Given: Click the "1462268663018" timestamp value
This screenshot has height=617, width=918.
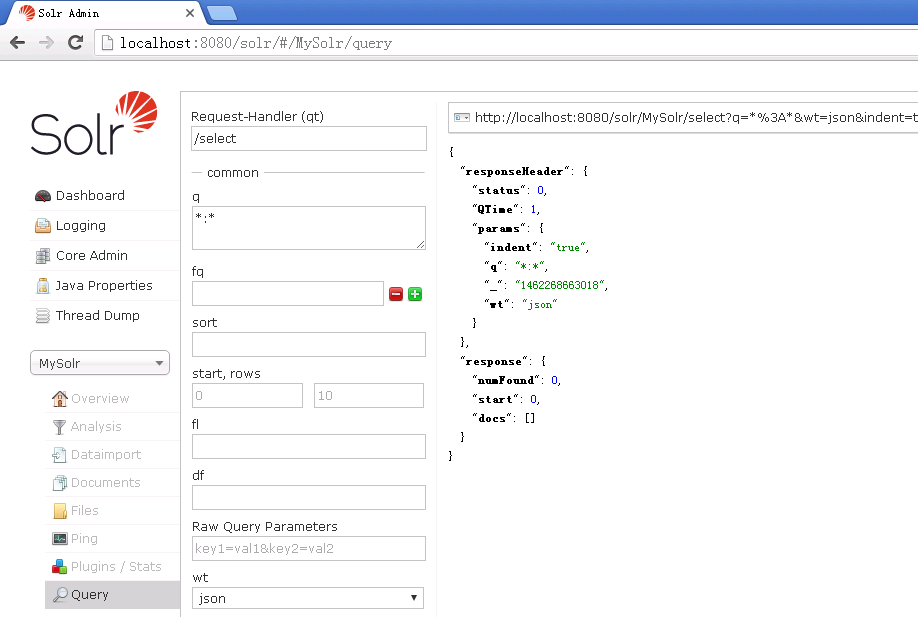Looking at the screenshot, I should coord(560,285).
